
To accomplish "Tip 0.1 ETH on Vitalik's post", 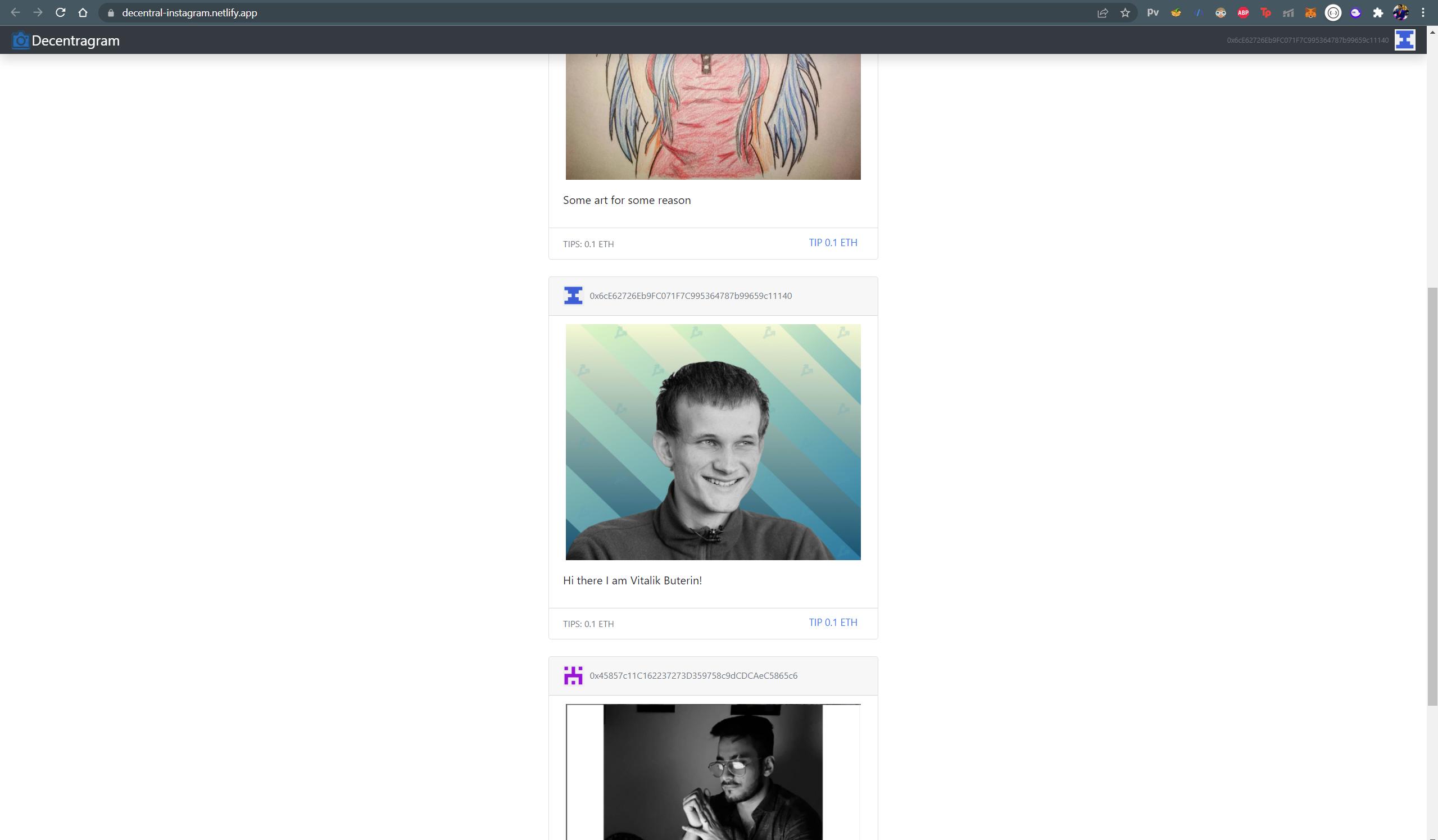I will (833, 623).
